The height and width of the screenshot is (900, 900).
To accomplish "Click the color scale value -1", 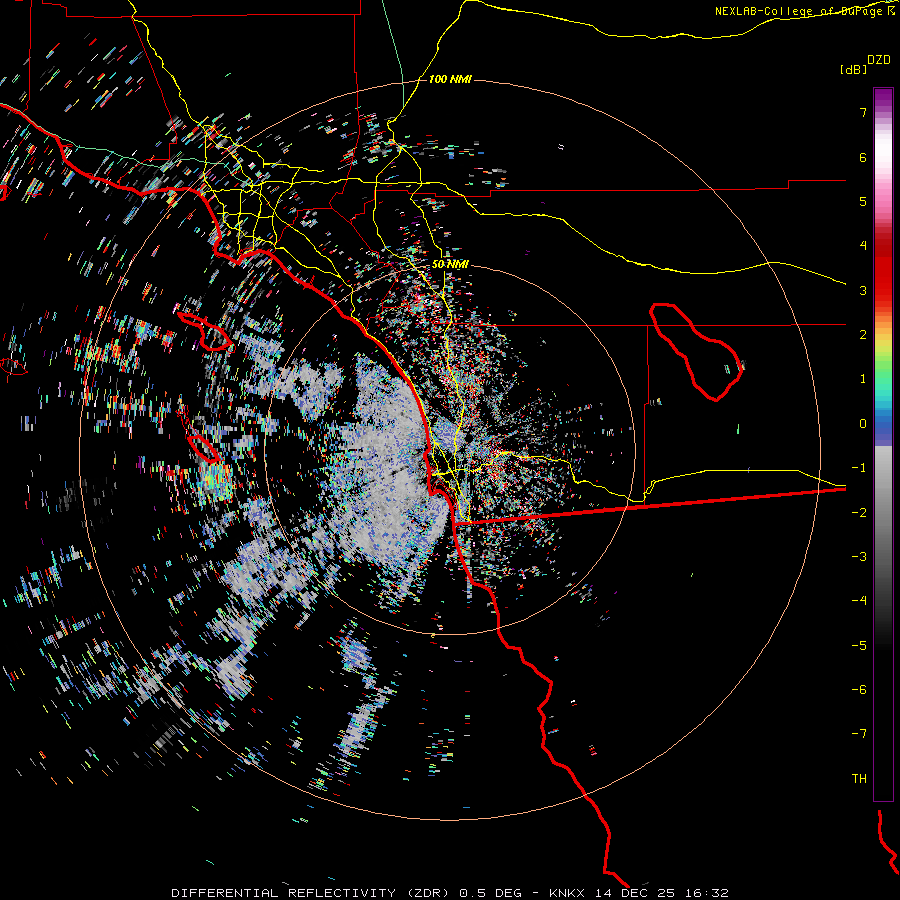I will coord(859,468).
